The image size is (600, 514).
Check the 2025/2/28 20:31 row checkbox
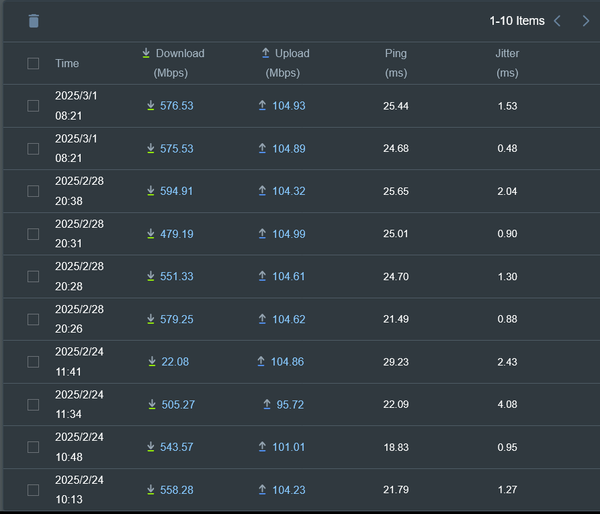point(33,234)
